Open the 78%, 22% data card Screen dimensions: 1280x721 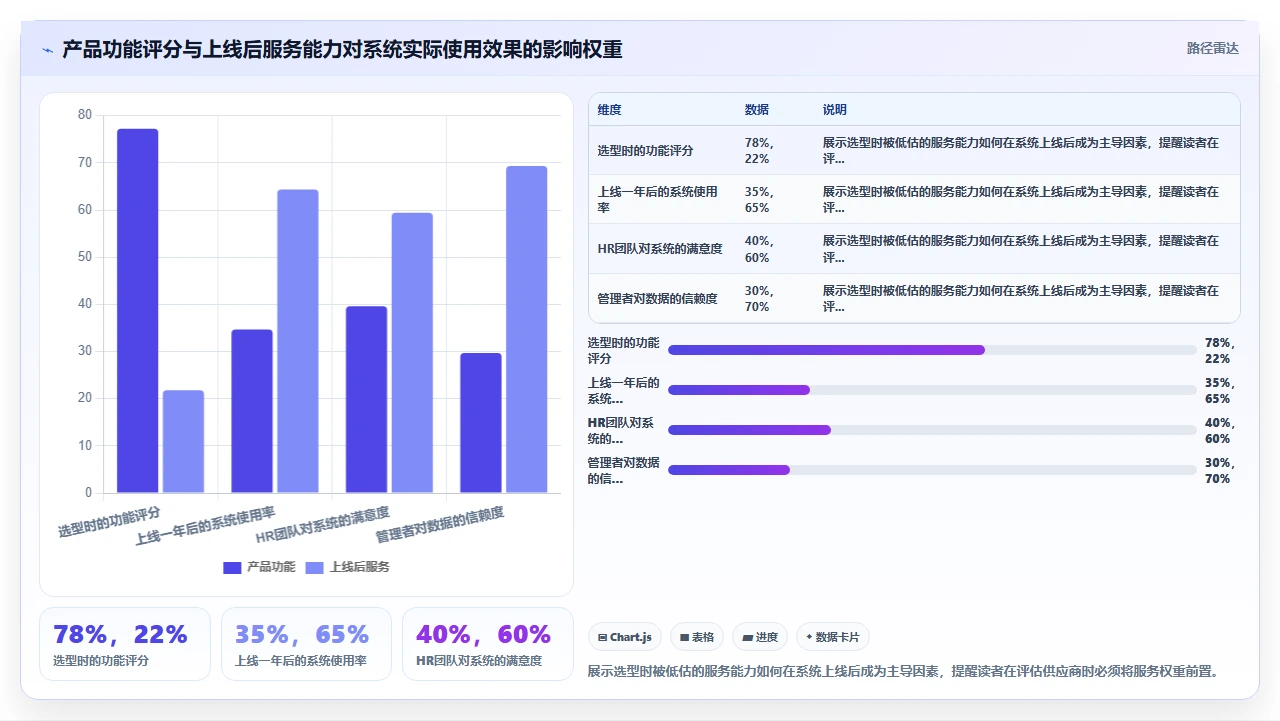pyautogui.click(x=125, y=644)
